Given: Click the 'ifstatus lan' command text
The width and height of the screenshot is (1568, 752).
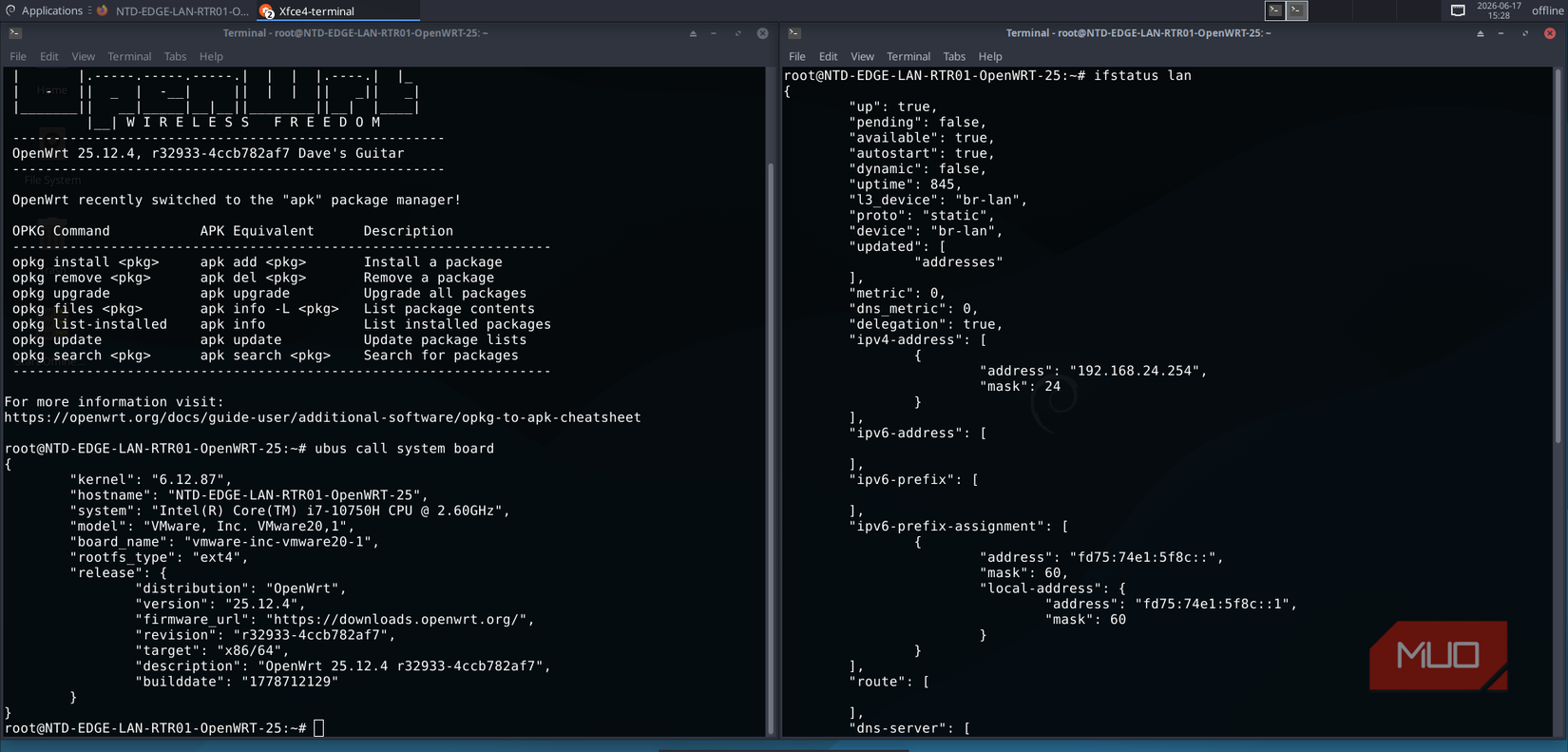Looking at the screenshot, I should (1142, 75).
